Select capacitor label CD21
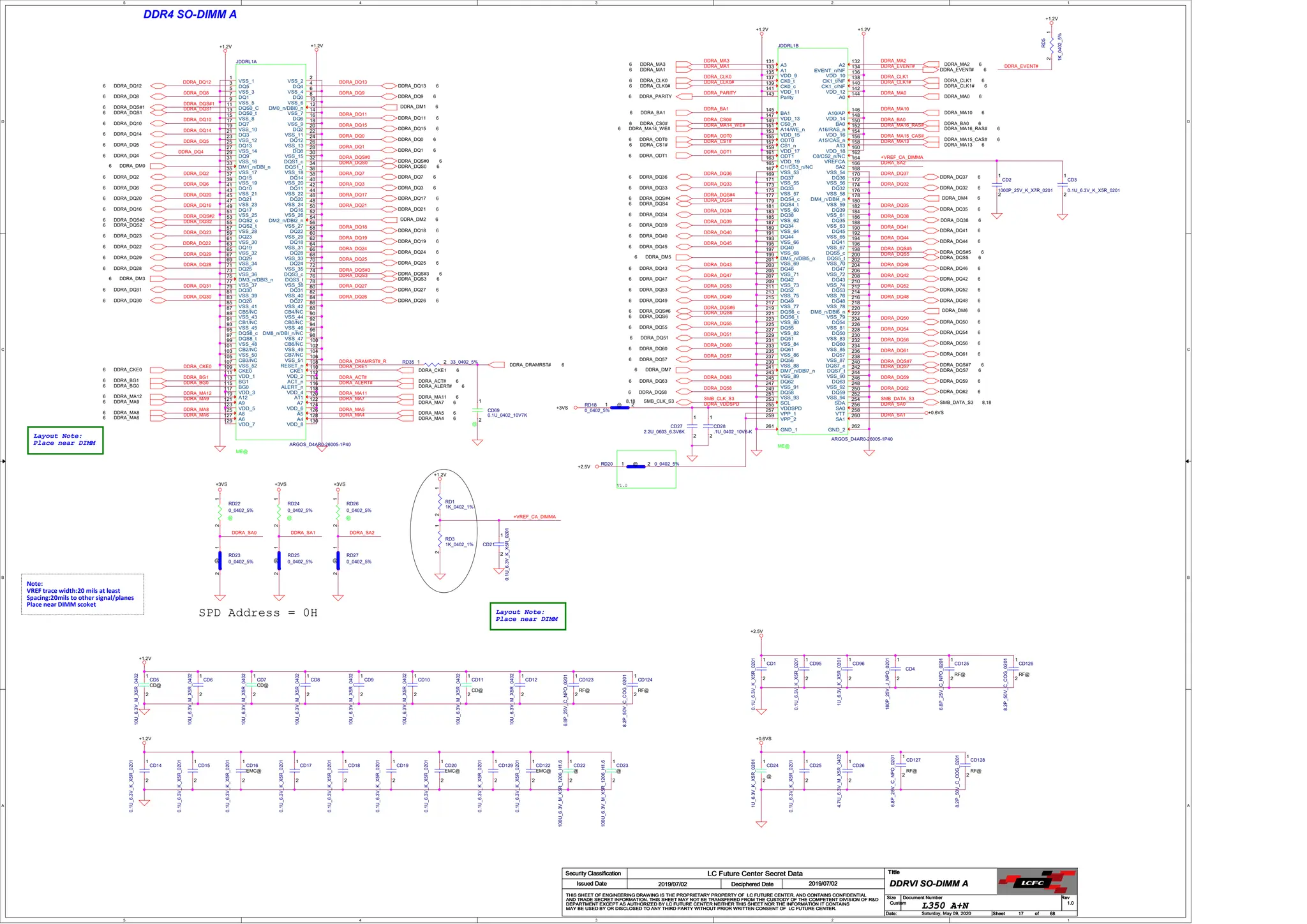This screenshot has width=1307, height=924. coord(488,544)
